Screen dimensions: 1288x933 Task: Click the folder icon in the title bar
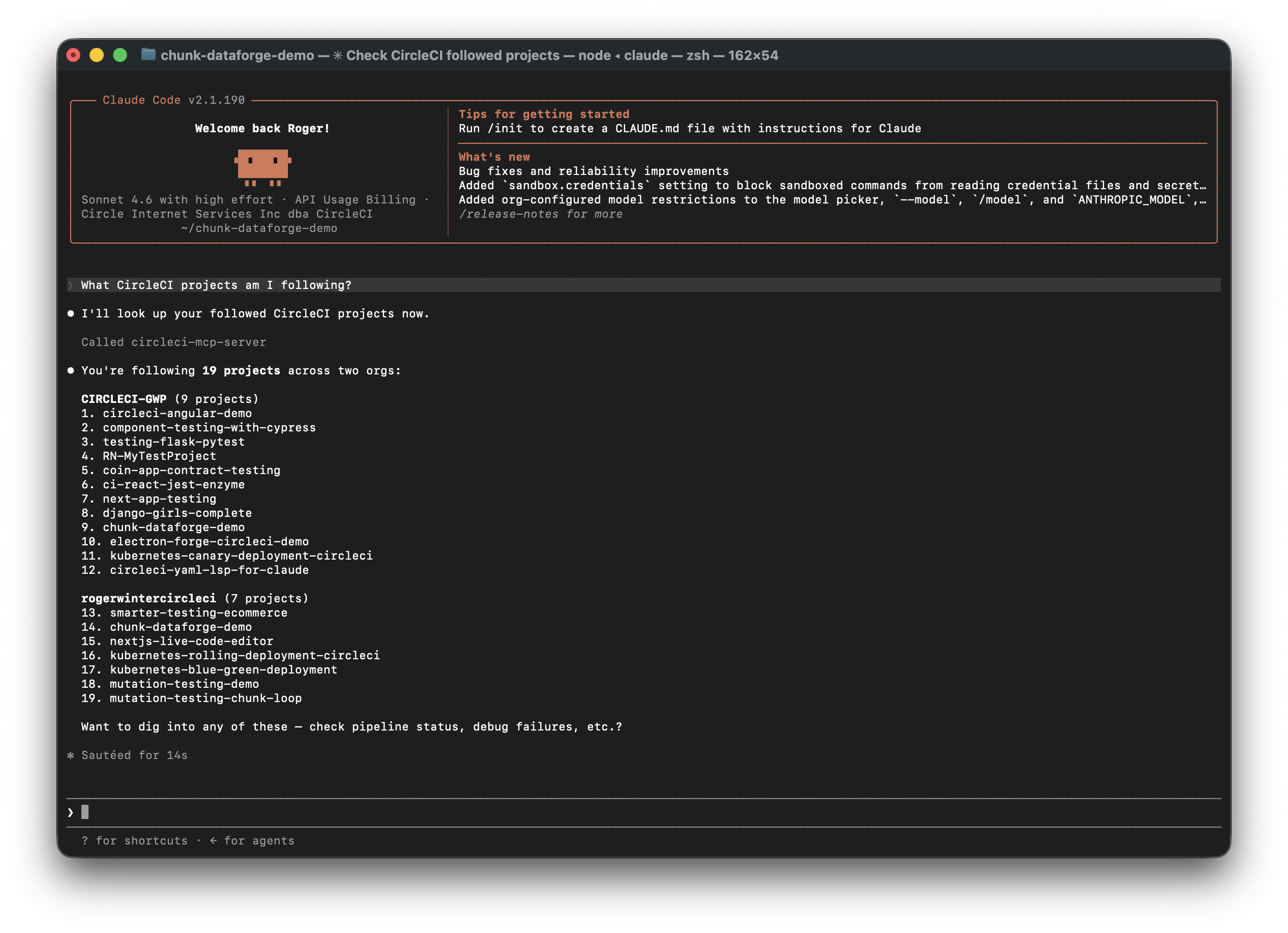pos(148,54)
